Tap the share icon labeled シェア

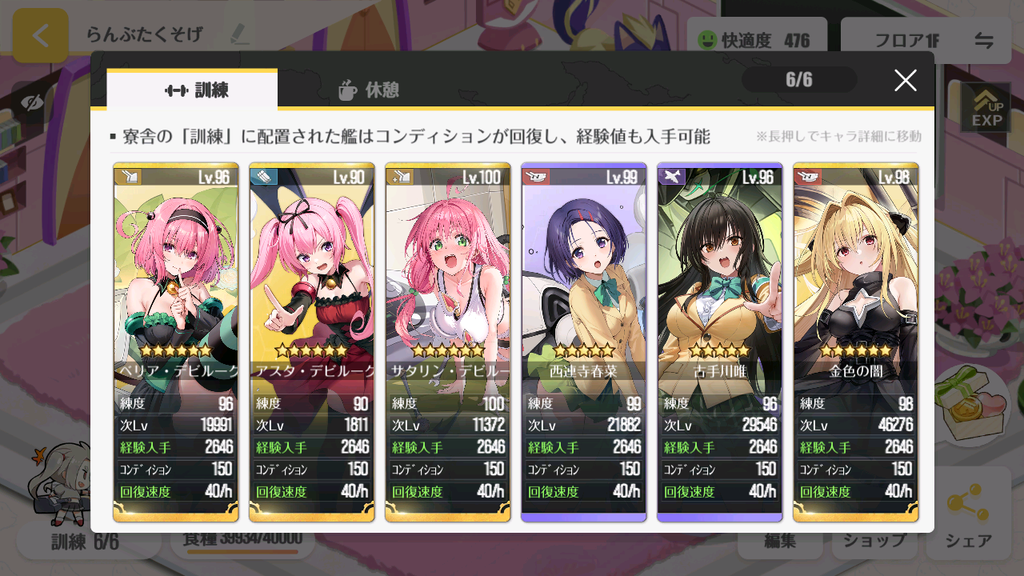click(x=968, y=516)
